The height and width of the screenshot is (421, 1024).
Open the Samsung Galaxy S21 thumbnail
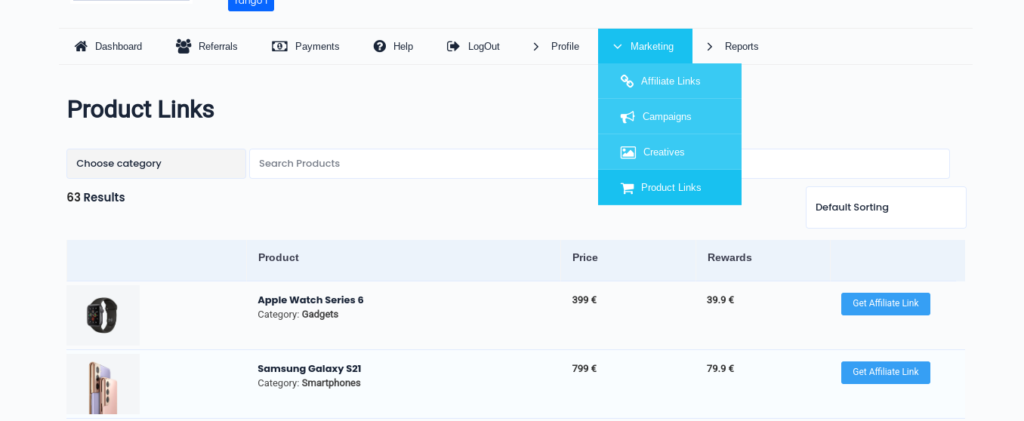(x=103, y=384)
